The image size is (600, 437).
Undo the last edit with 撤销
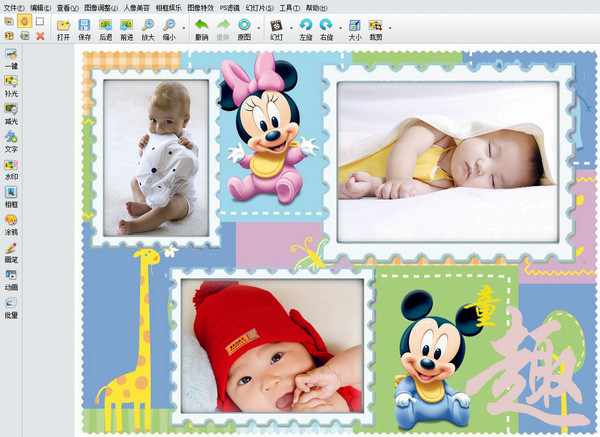coord(201,30)
